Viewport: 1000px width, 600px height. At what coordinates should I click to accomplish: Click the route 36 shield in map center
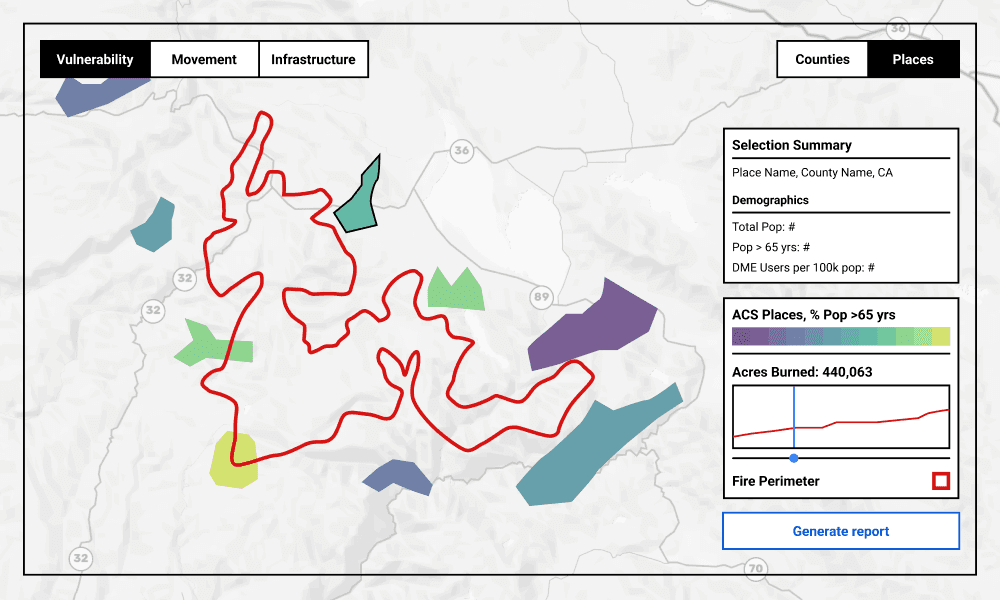462,150
